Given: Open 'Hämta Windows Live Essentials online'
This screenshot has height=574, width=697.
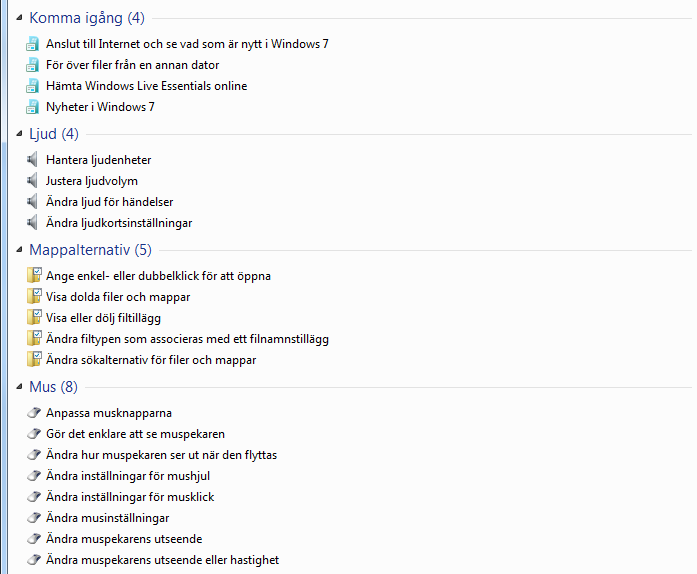Looking at the screenshot, I should (147, 86).
